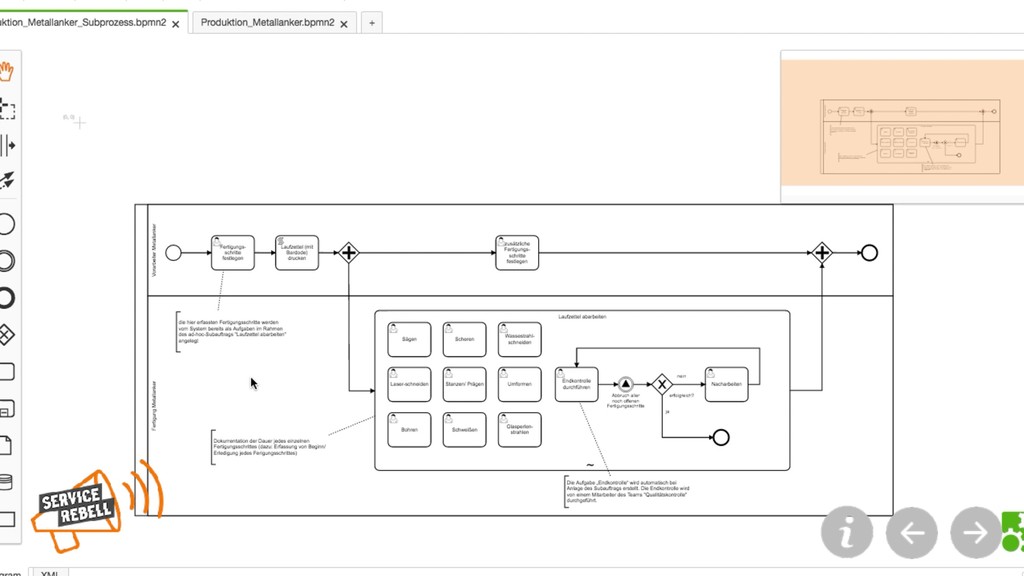Select the Schweißen task

[x=464, y=430]
